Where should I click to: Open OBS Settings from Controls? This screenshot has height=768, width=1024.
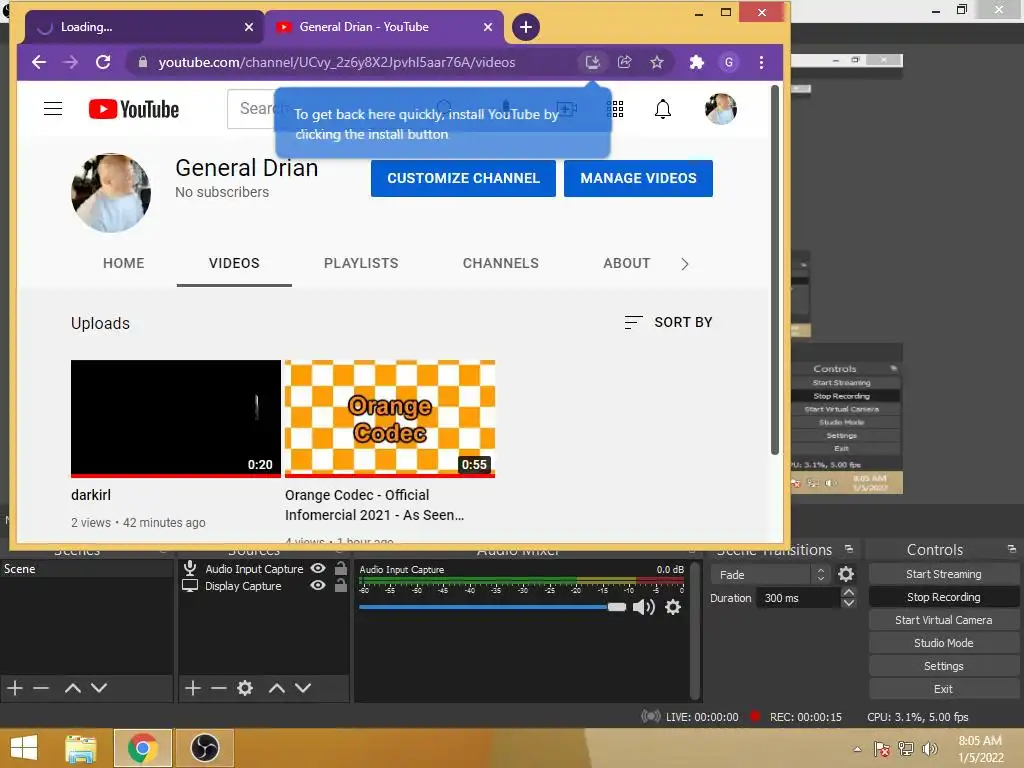pyautogui.click(x=944, y=666)
